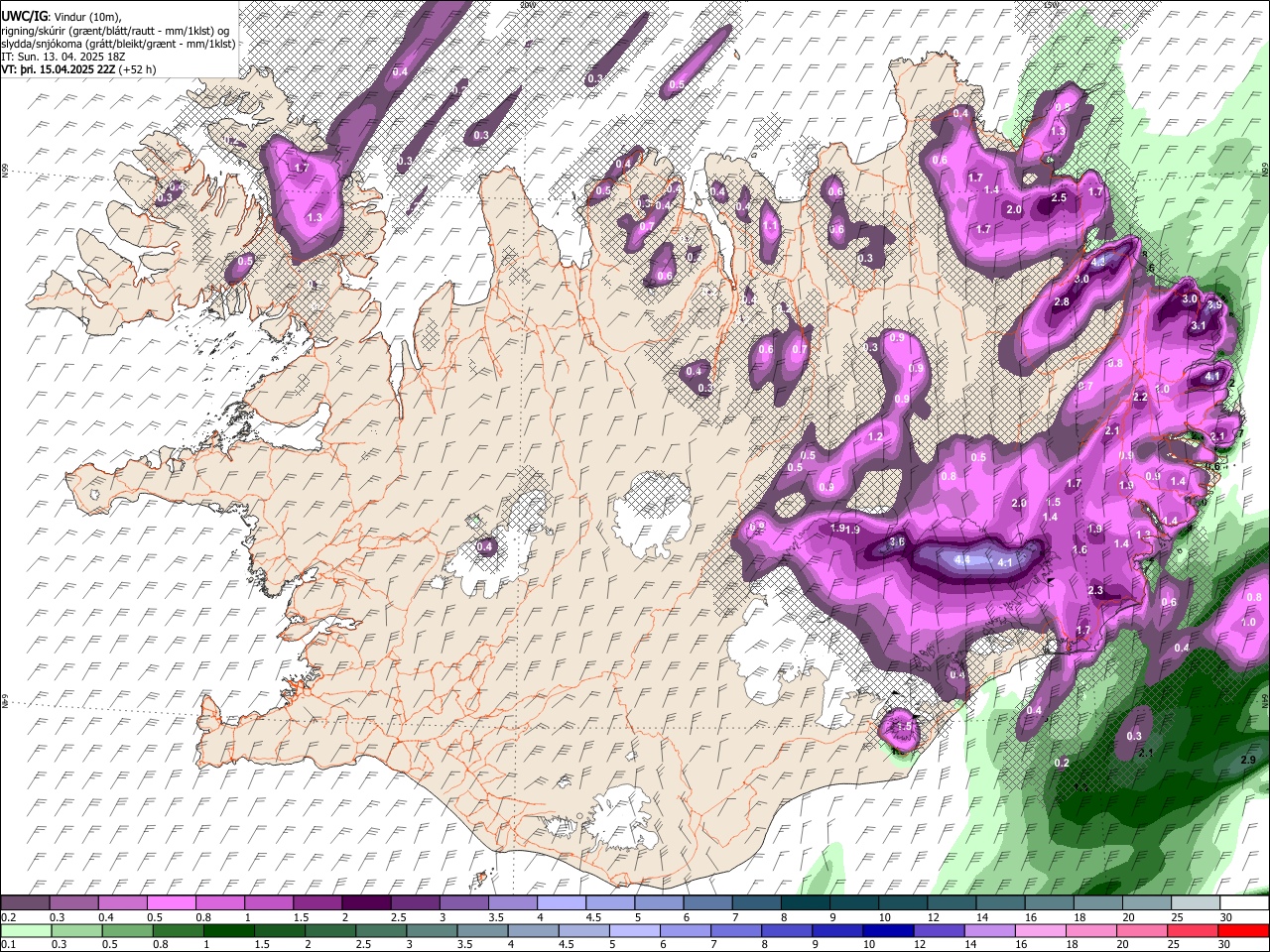This screenshot has height=952, width=1270.
Task: Select the darkest purple 2 snow swatch
Action: pyautogui.click(x=366, y=903)
